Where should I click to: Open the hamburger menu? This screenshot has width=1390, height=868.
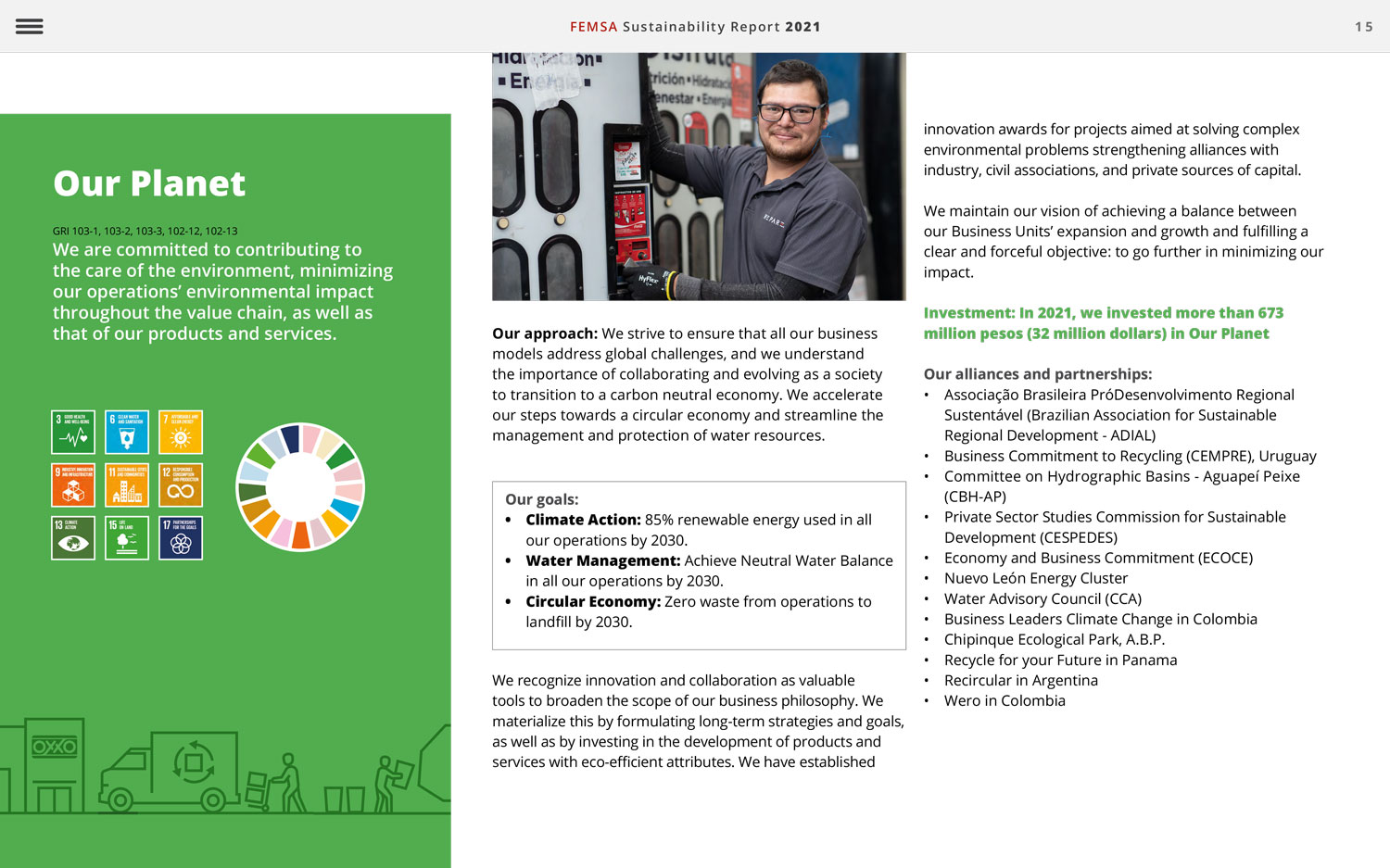click(30, 27)
